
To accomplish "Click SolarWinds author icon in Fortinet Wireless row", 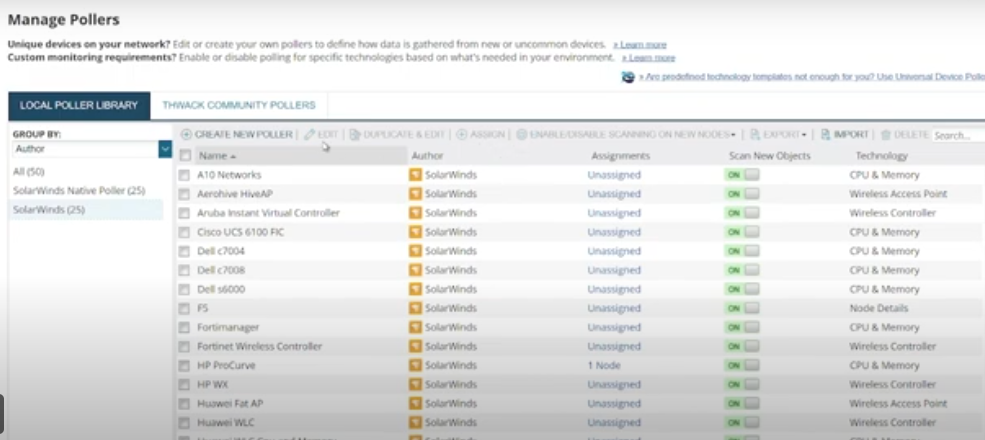I will click(x=415, y=346).
